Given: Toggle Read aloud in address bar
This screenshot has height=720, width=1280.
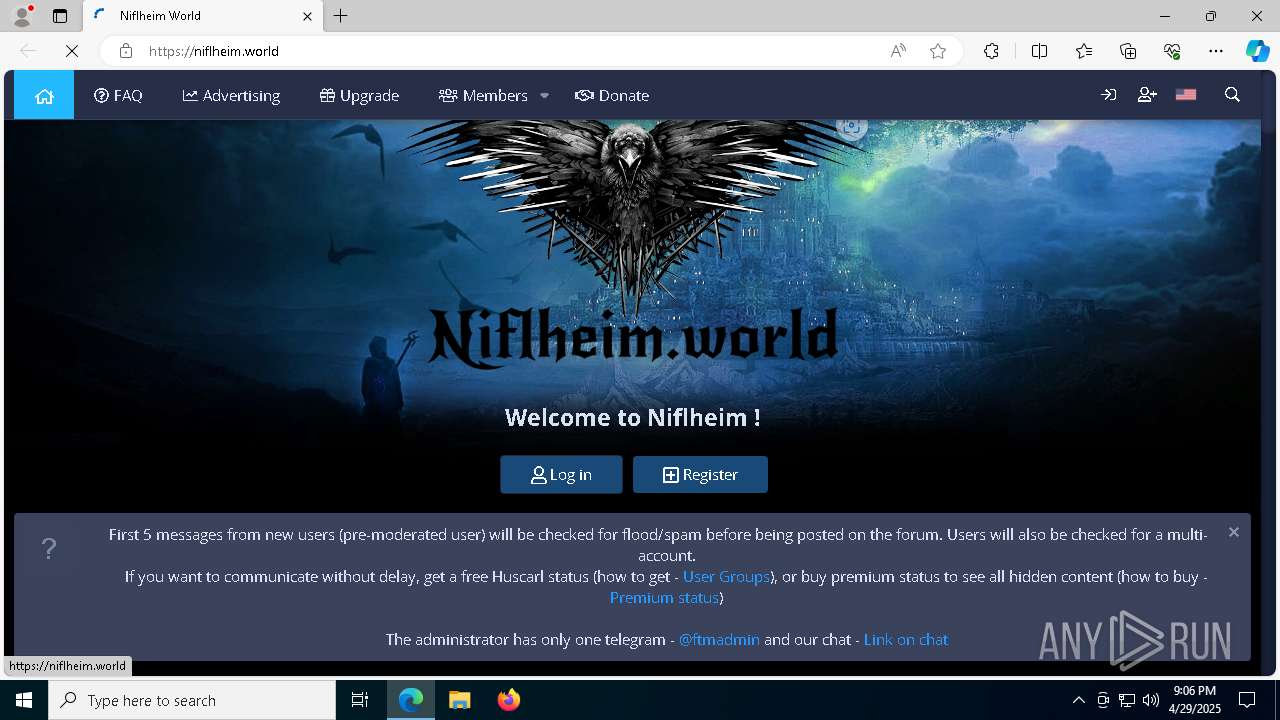Looking at the screenshot, I should 898,51.
